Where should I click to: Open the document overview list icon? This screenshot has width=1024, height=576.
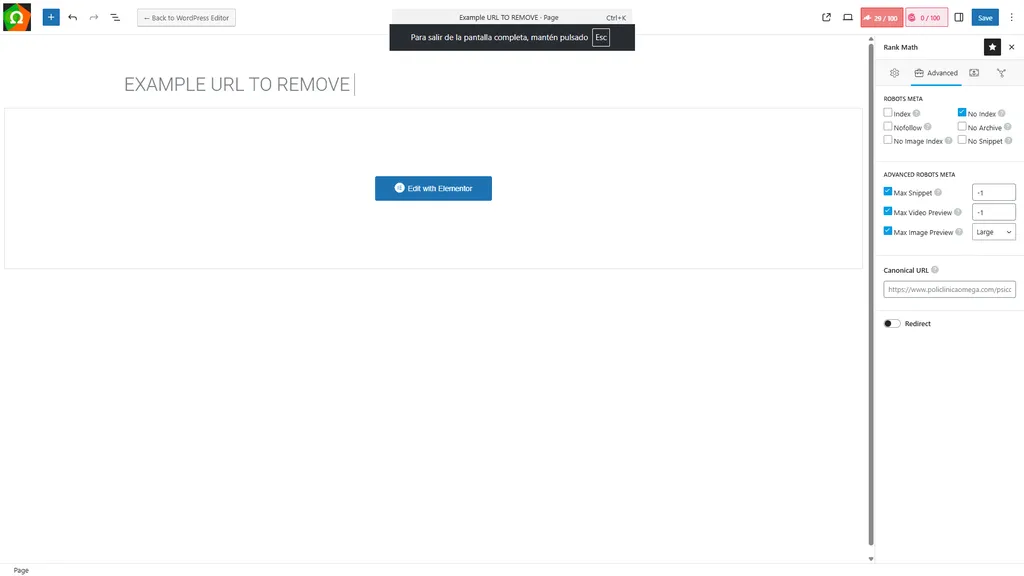pos(115,18)
